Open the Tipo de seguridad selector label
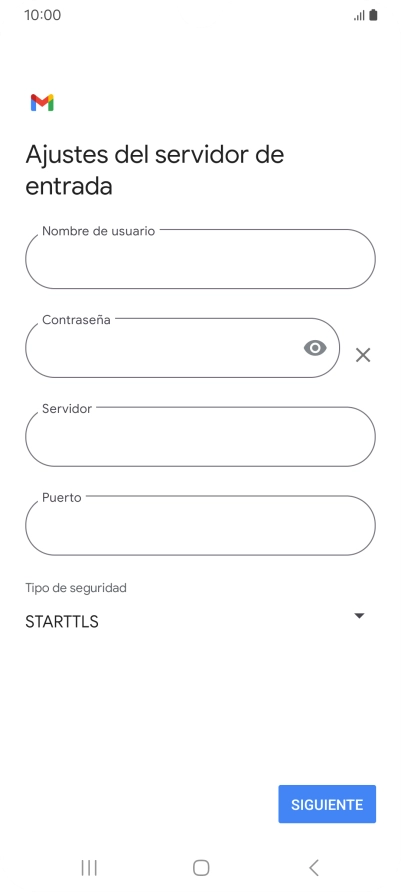This screenshot has width=401, height=892. point(76,588)
